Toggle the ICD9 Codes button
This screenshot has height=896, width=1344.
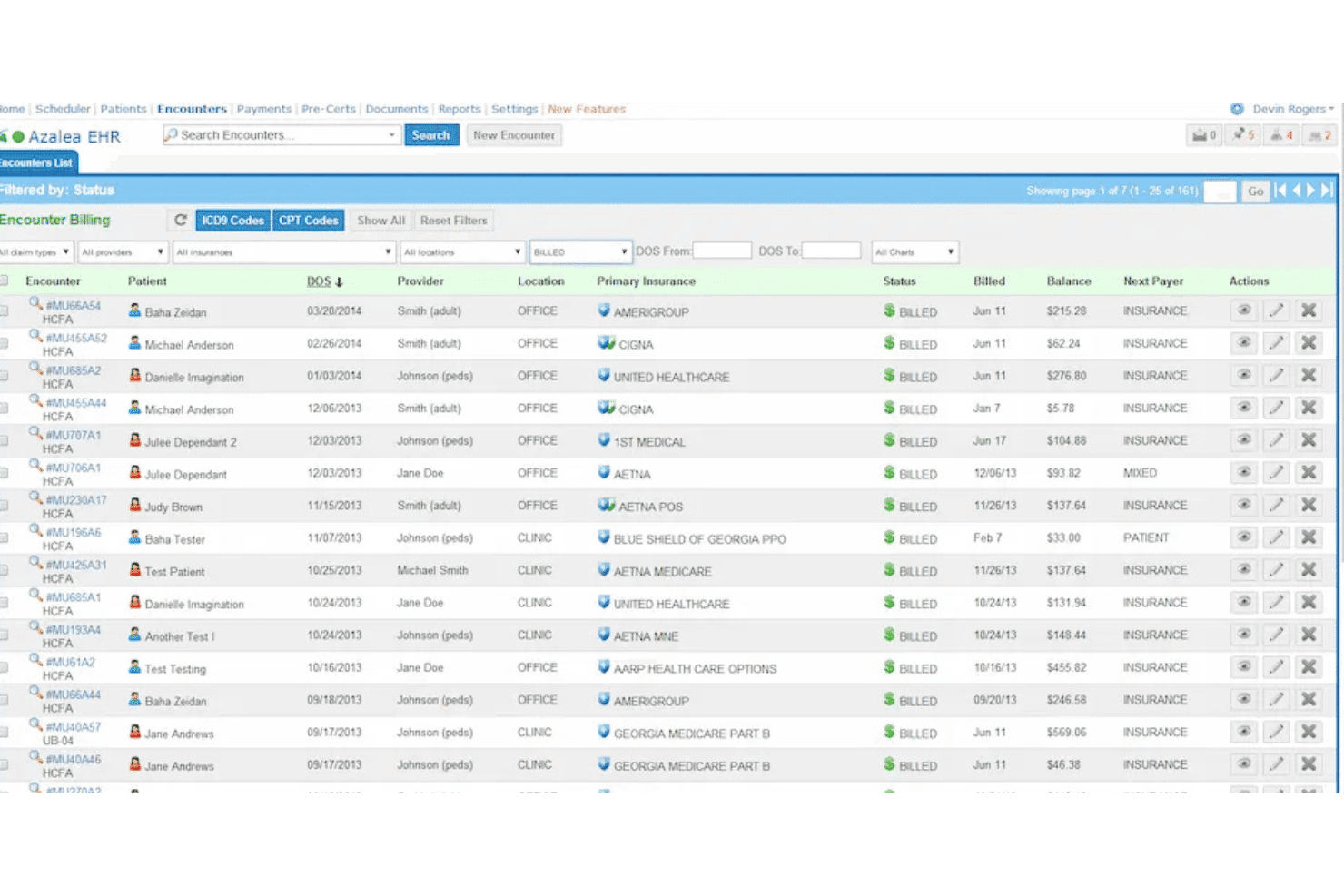pos(232,221)
